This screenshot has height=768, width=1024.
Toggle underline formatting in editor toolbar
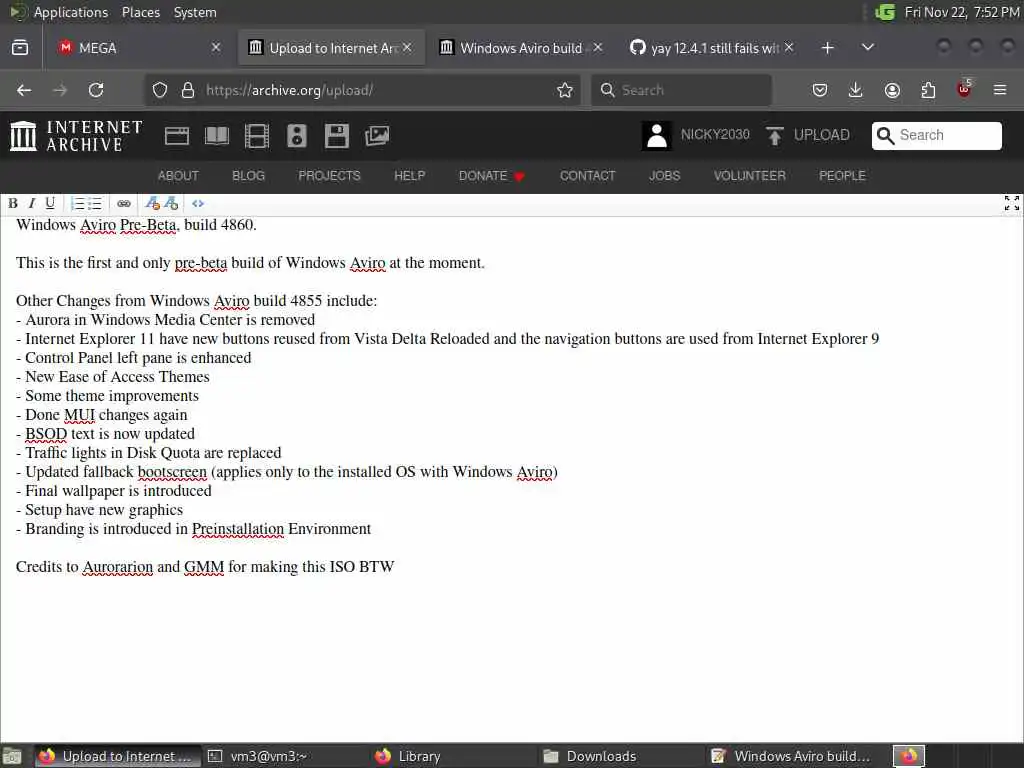tap(50, 203)
